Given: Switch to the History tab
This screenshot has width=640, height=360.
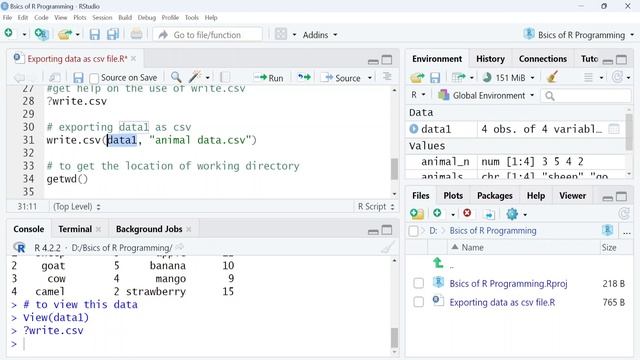Looking at the screenshot, I should click(x=490, y=59).
